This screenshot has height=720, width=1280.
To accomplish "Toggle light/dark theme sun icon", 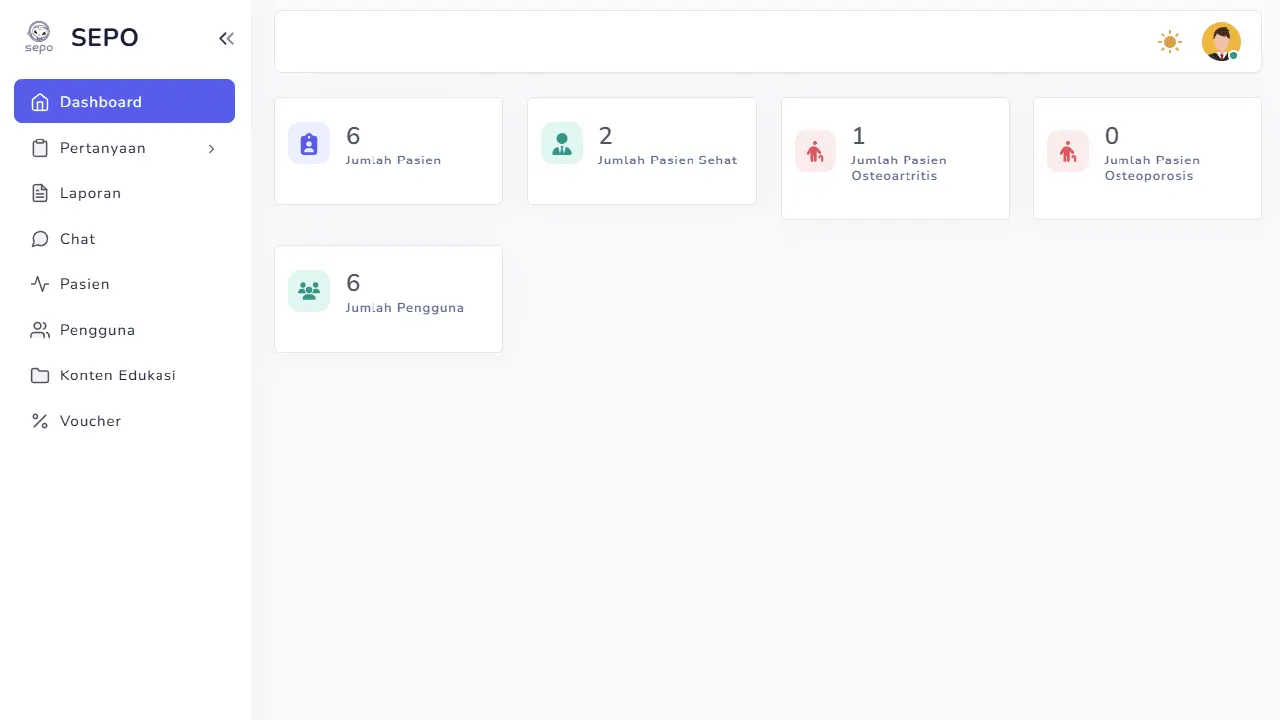I will coord(1170,42).
